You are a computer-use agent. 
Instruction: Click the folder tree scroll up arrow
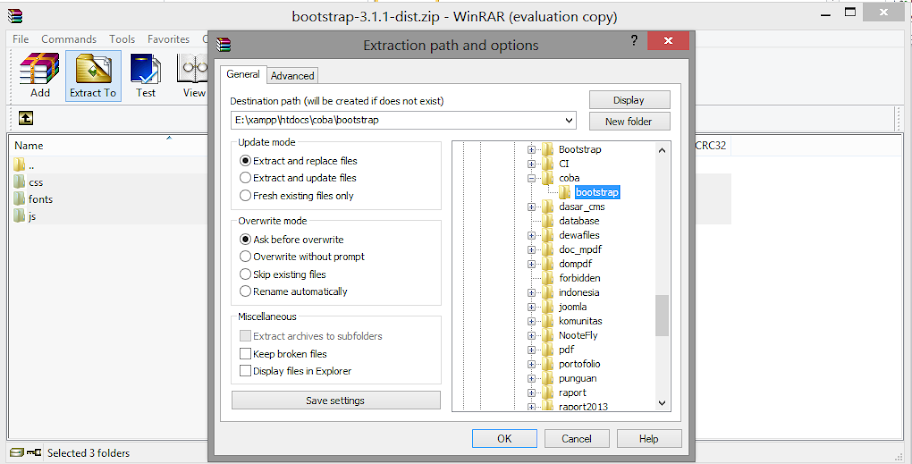(662, 150)
